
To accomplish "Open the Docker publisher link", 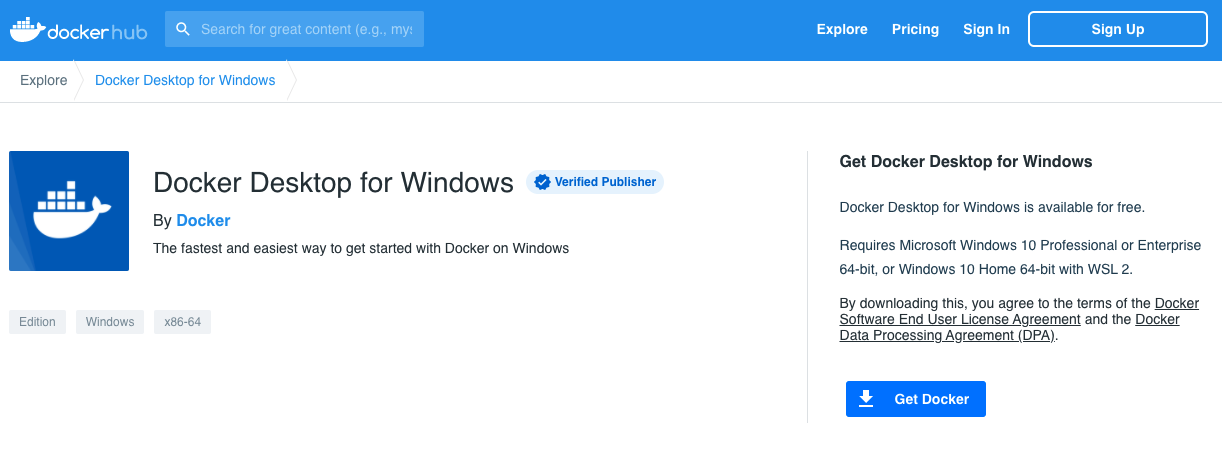I will [x=203, y=220].
